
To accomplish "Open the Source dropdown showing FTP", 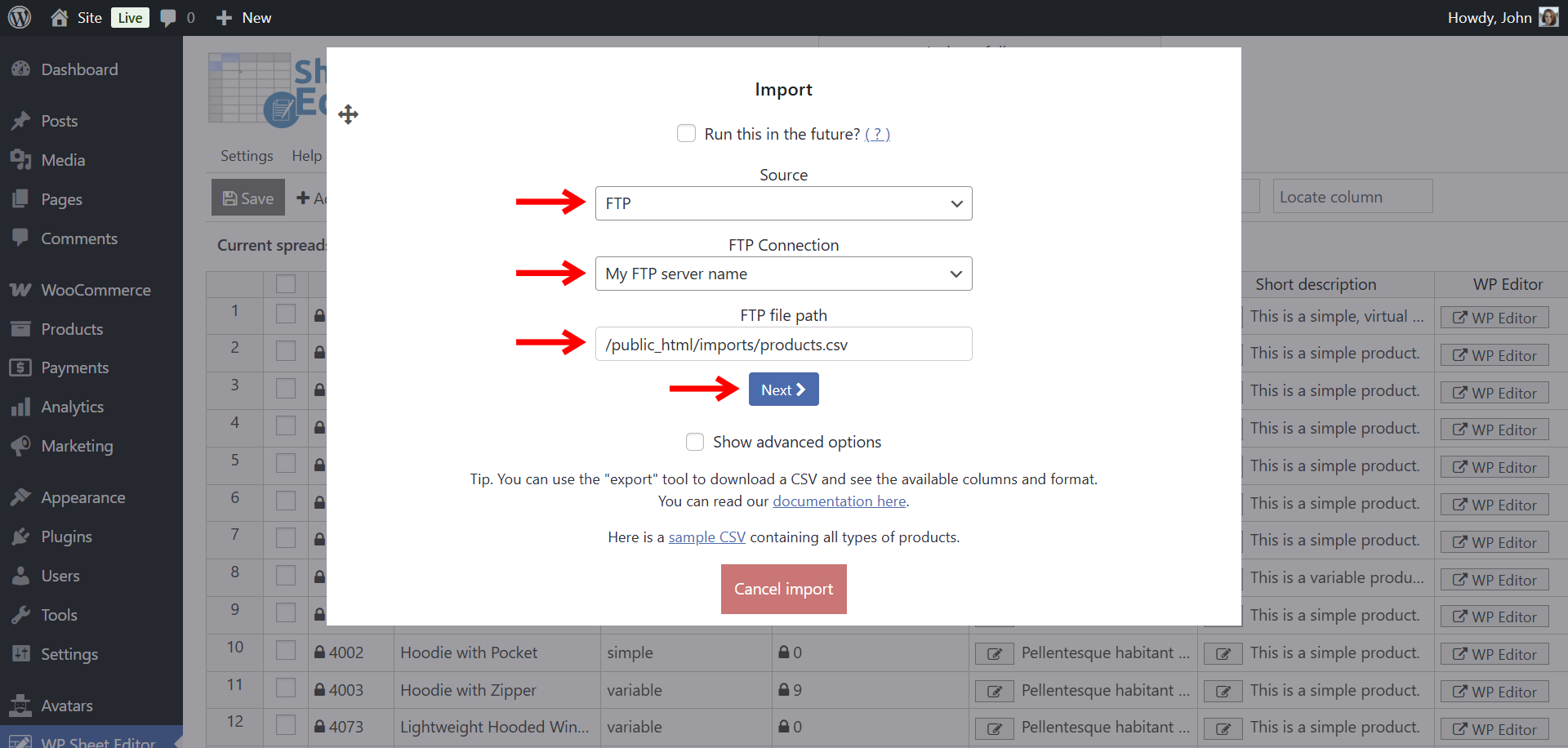I will (x=783, y=203).
